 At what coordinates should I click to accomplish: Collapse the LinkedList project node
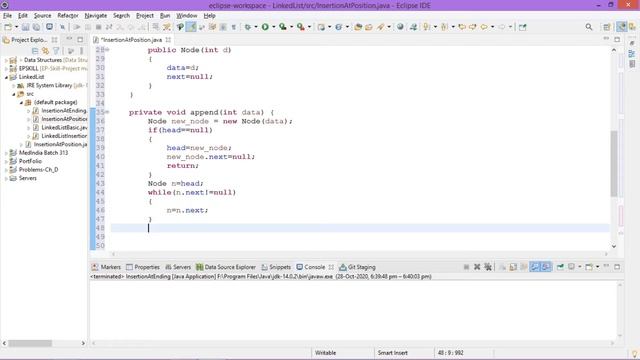(x=6, y=77)
